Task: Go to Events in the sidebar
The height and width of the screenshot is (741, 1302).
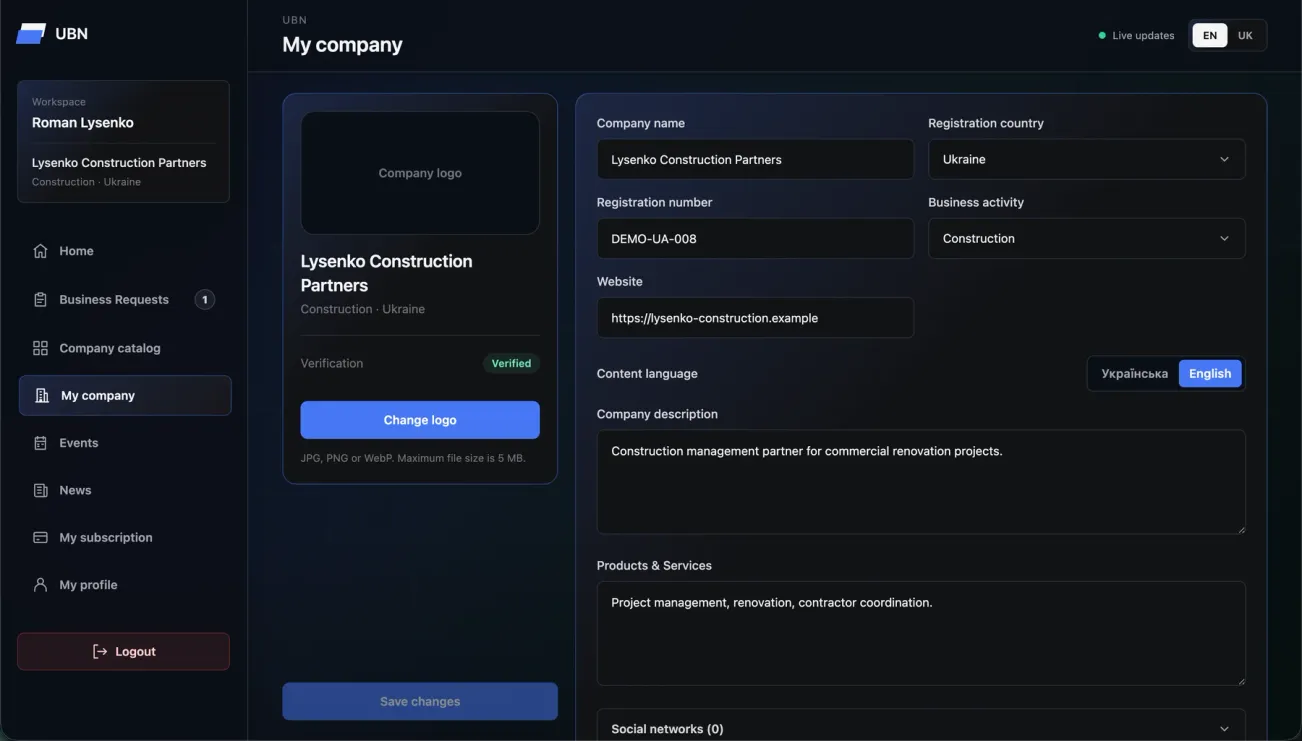Action: point(125,443)
